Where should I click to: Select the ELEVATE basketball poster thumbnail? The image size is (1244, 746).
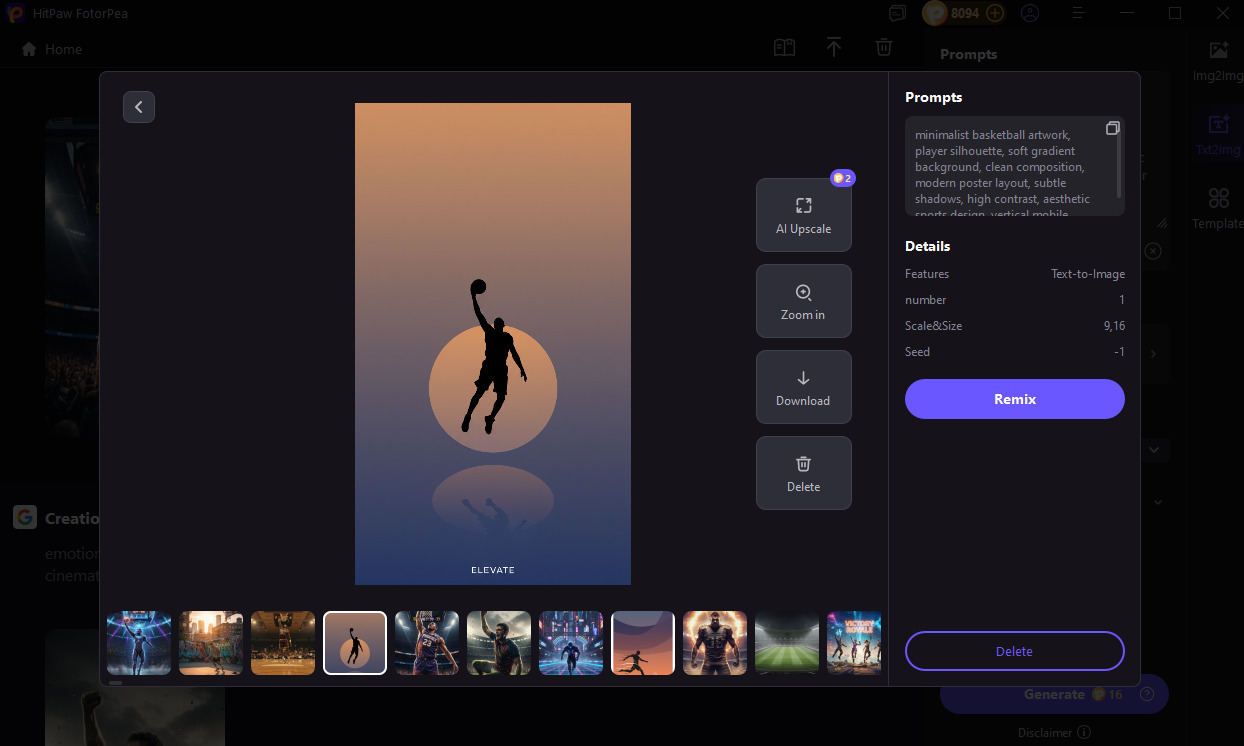pos(354,642)
